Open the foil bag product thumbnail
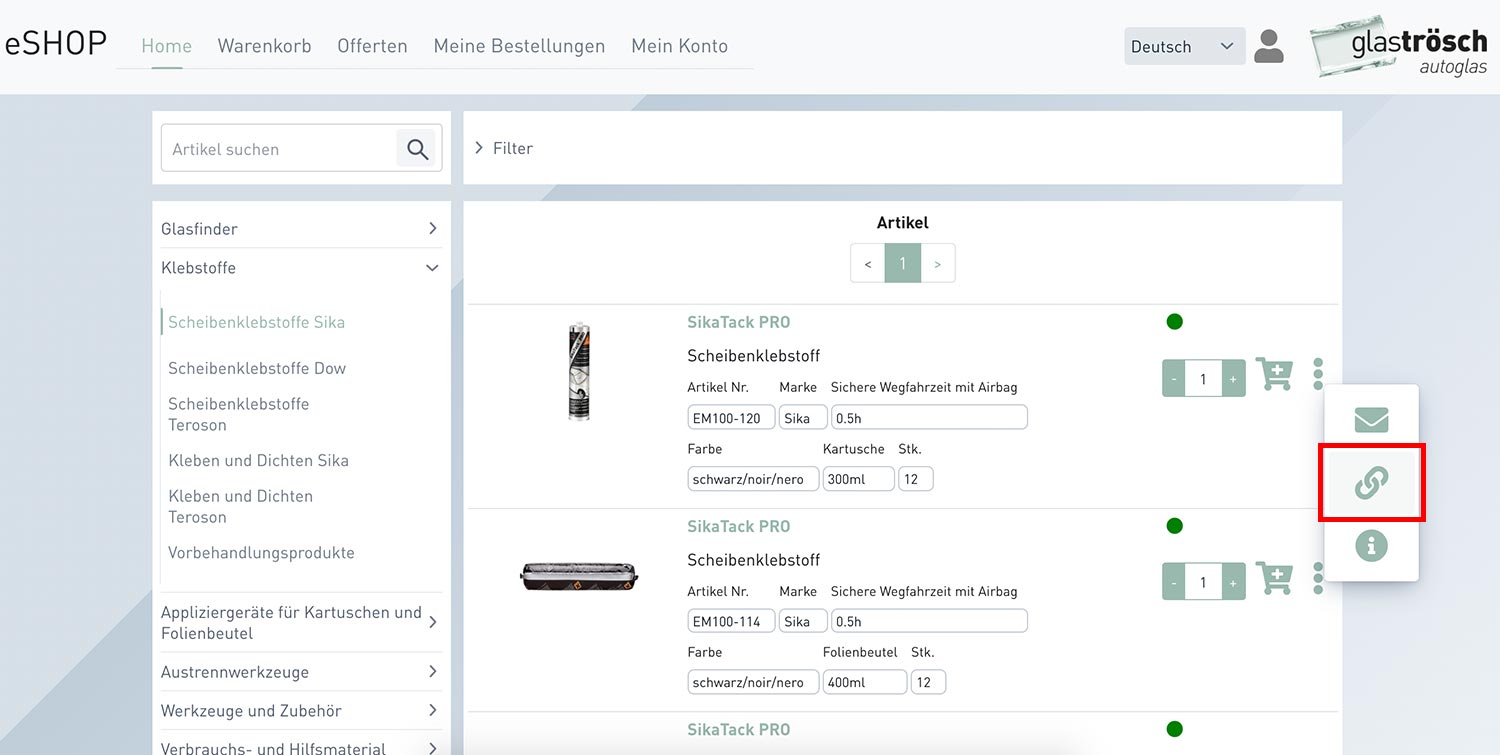 click(579, 576)
